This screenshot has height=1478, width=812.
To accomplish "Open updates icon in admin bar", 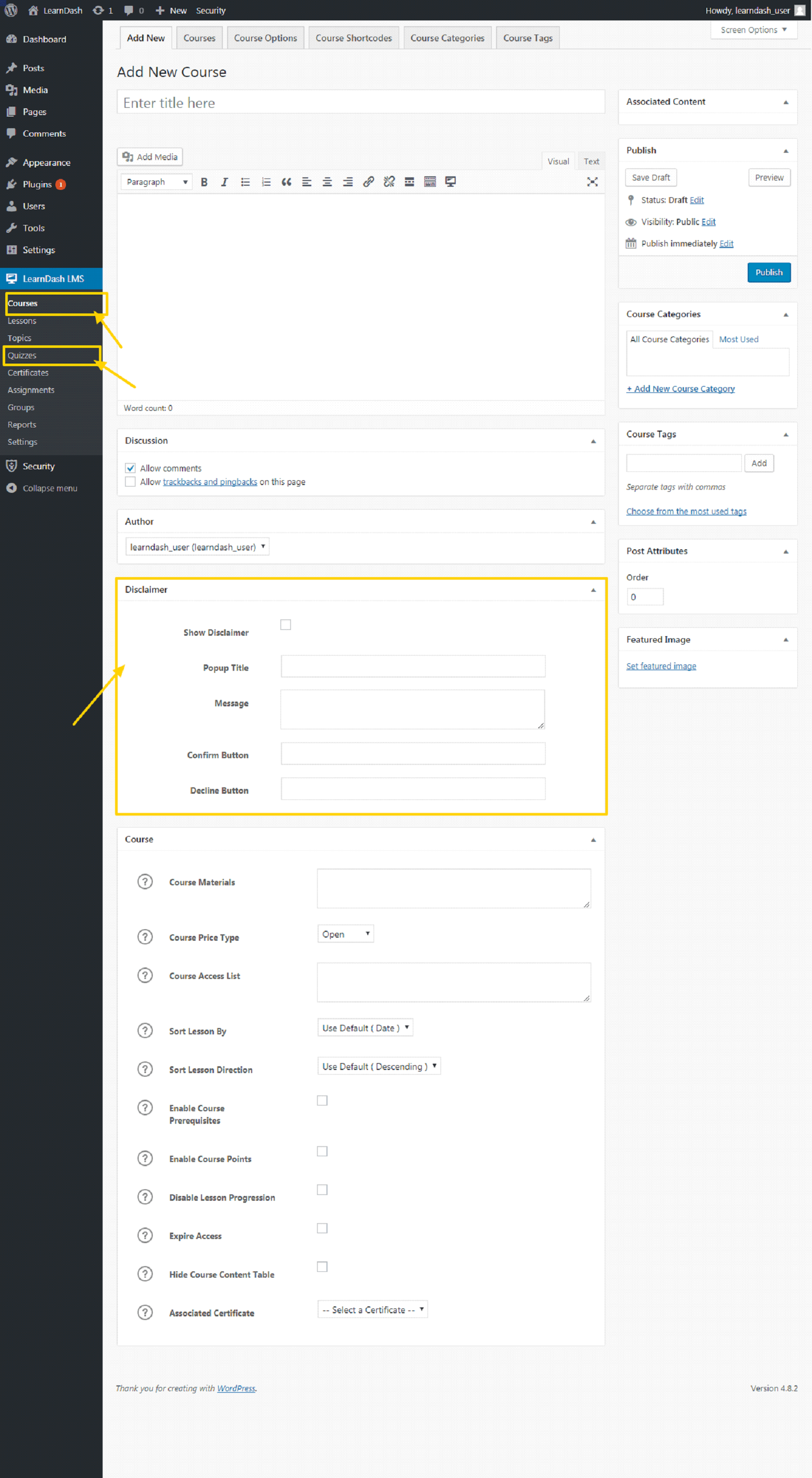I will (103, 10).
